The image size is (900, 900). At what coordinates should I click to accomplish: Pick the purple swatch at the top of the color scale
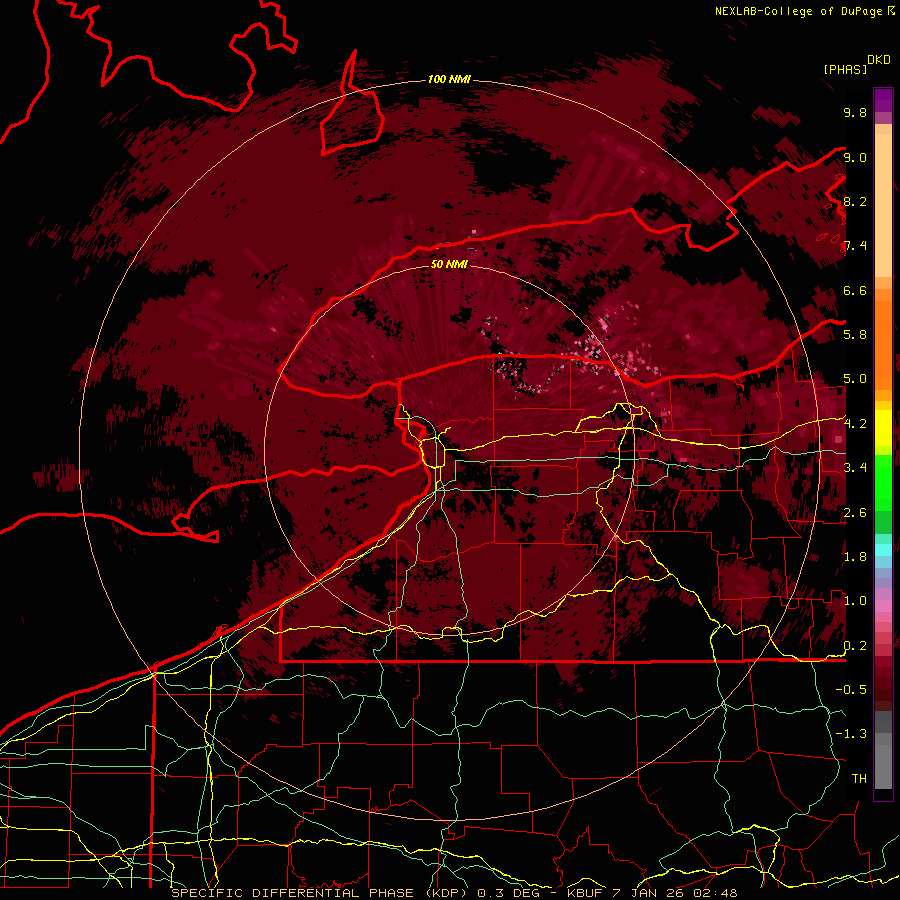pyautogui.click(x=883, y=100)
